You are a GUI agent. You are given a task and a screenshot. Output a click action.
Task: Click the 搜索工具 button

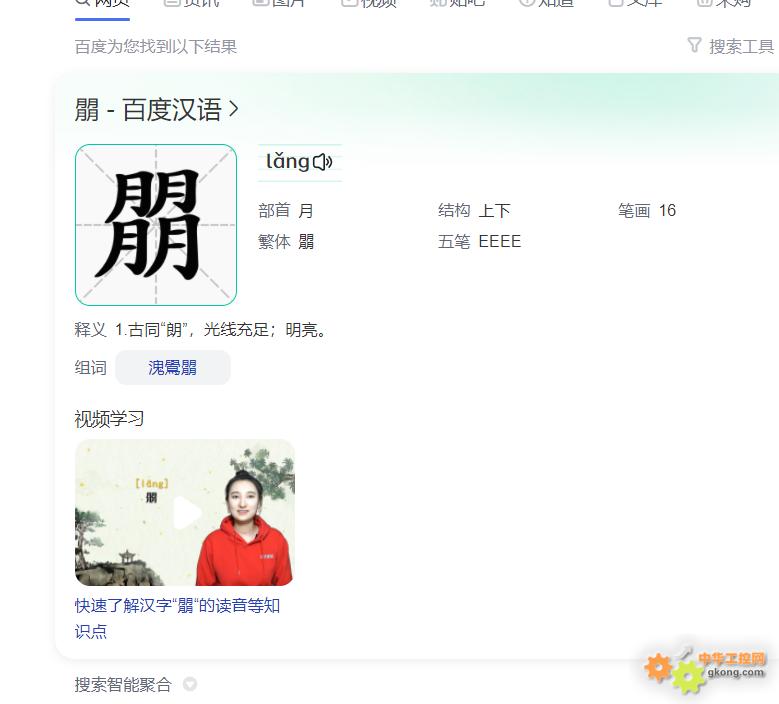pyautogui.click(x=731, y=46)
